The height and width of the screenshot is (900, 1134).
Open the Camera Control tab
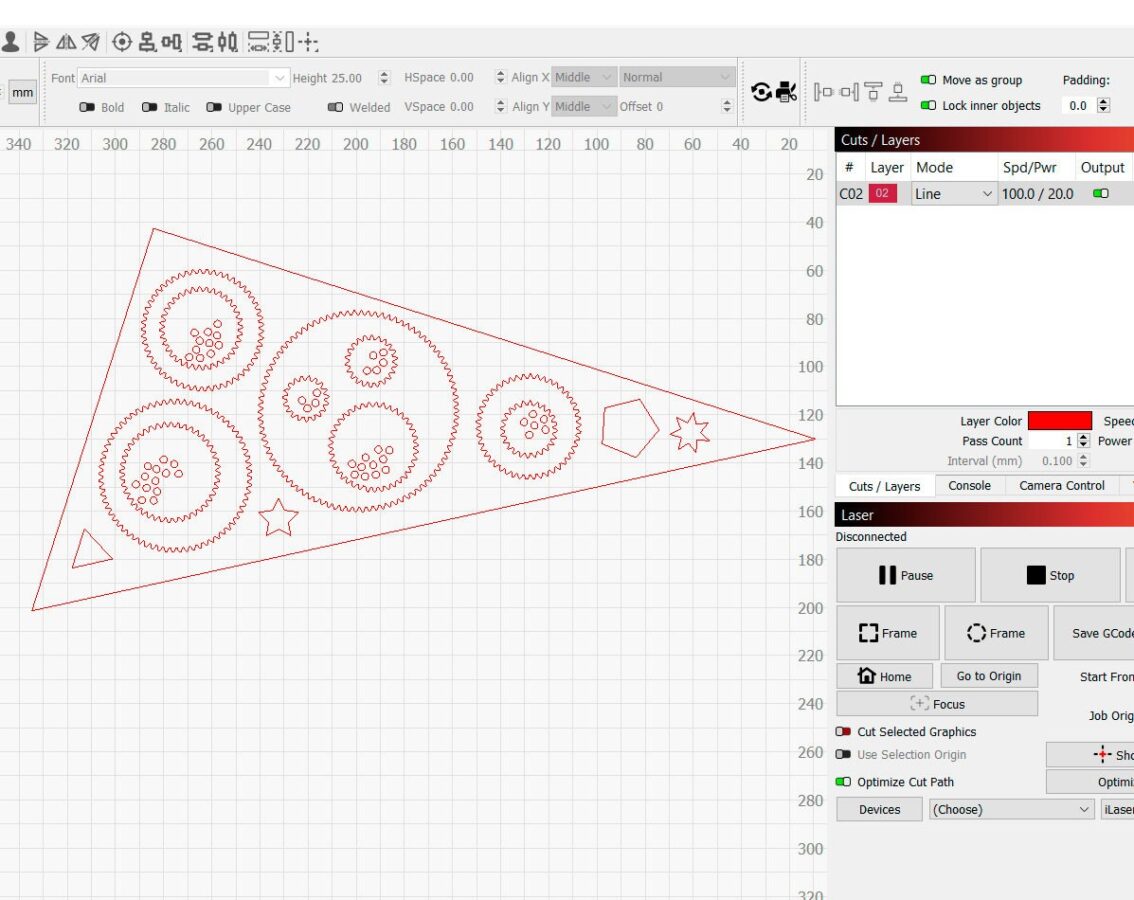[x=1061, y=486]
